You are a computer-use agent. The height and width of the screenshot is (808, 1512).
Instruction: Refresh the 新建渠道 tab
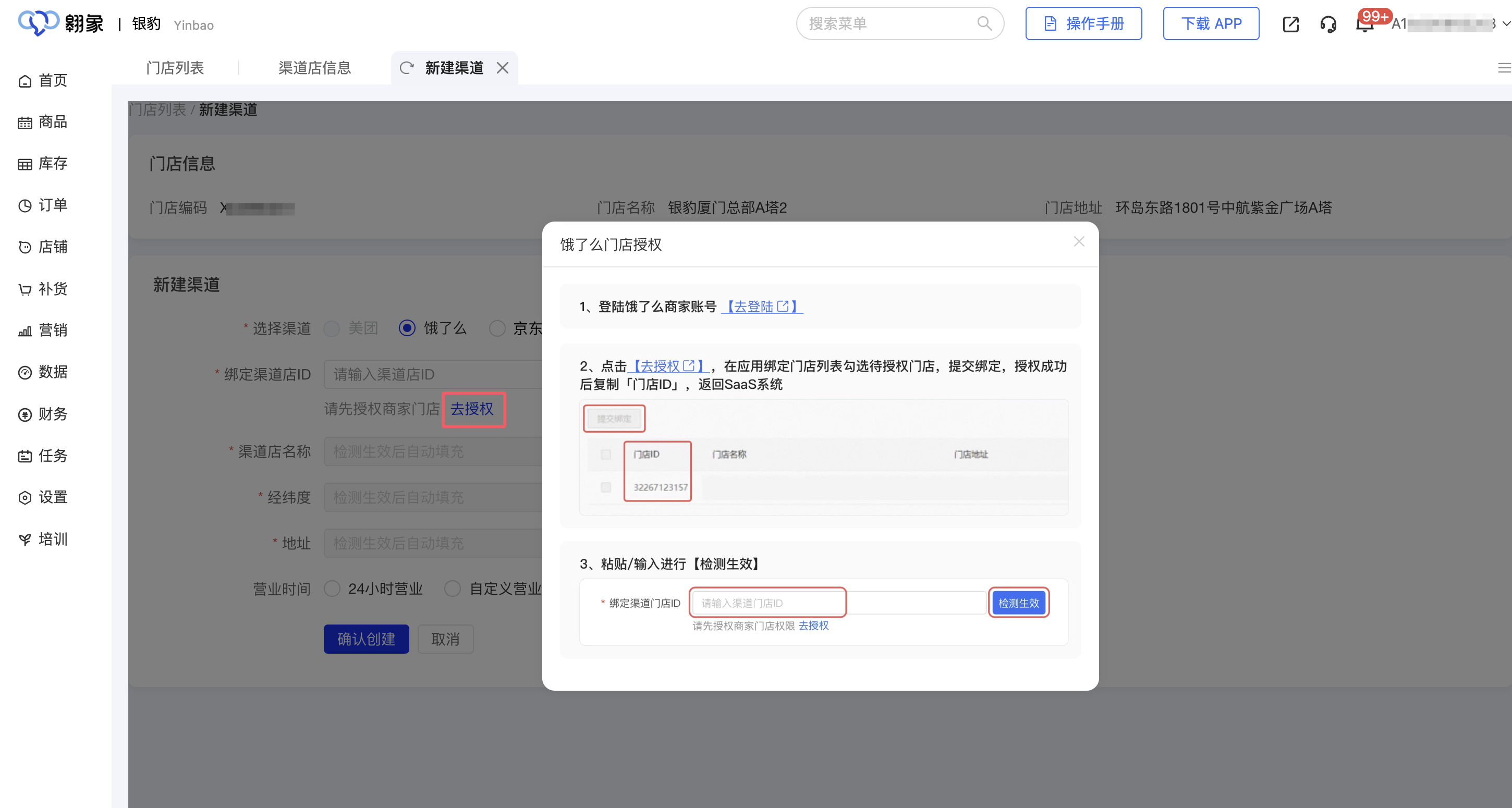pyautogui.click(x=406, y=68)
